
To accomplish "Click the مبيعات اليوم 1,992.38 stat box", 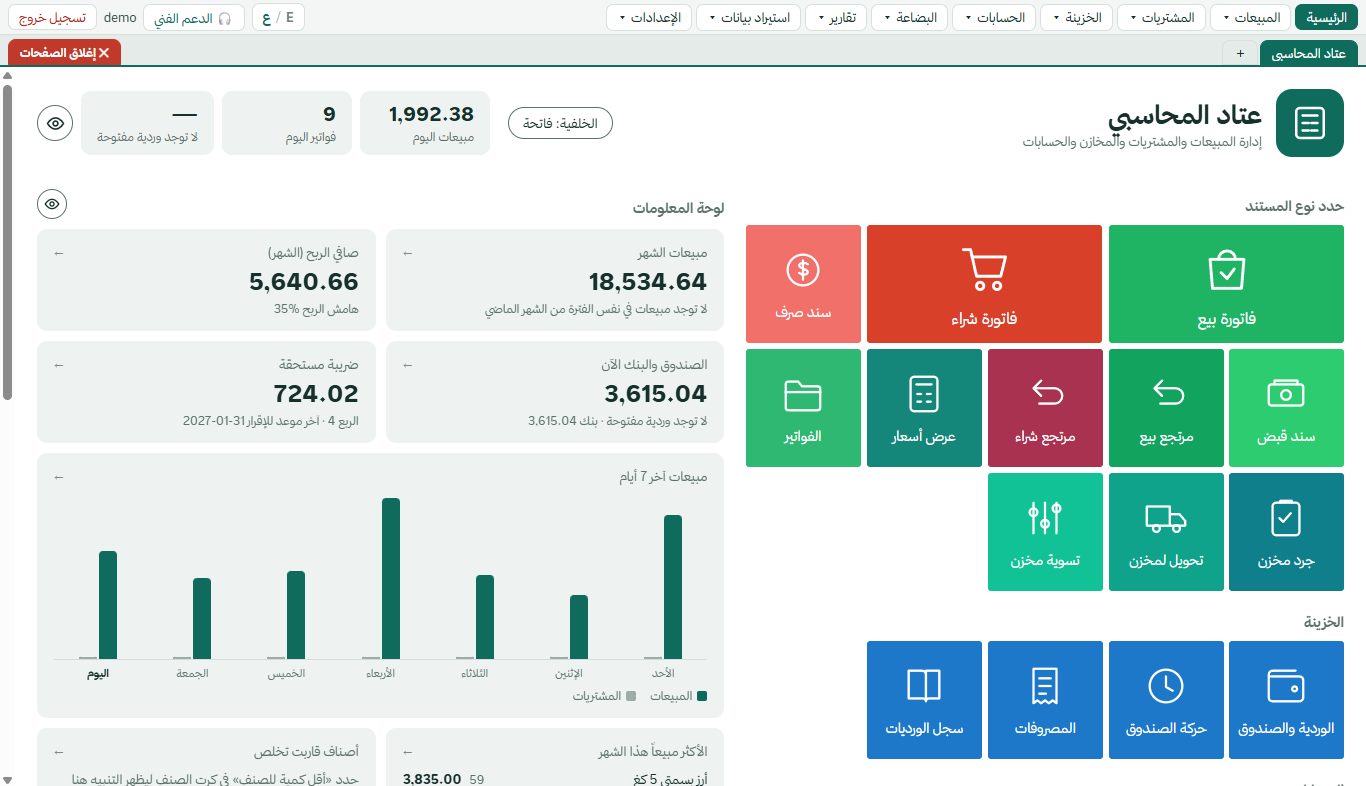I will tap(425, 123).
